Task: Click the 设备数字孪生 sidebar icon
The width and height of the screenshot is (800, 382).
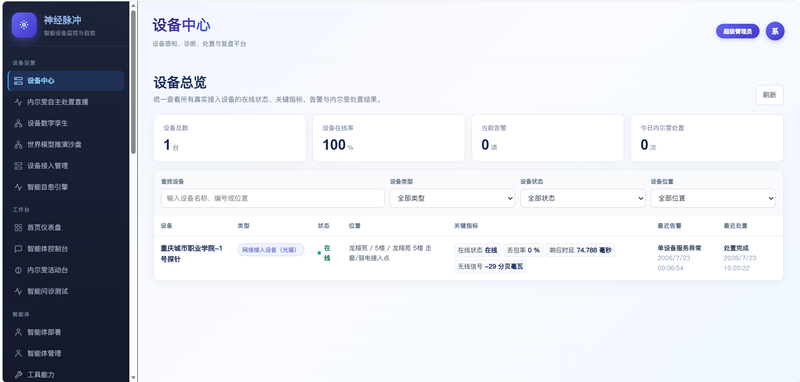Action: click(18, 123)
